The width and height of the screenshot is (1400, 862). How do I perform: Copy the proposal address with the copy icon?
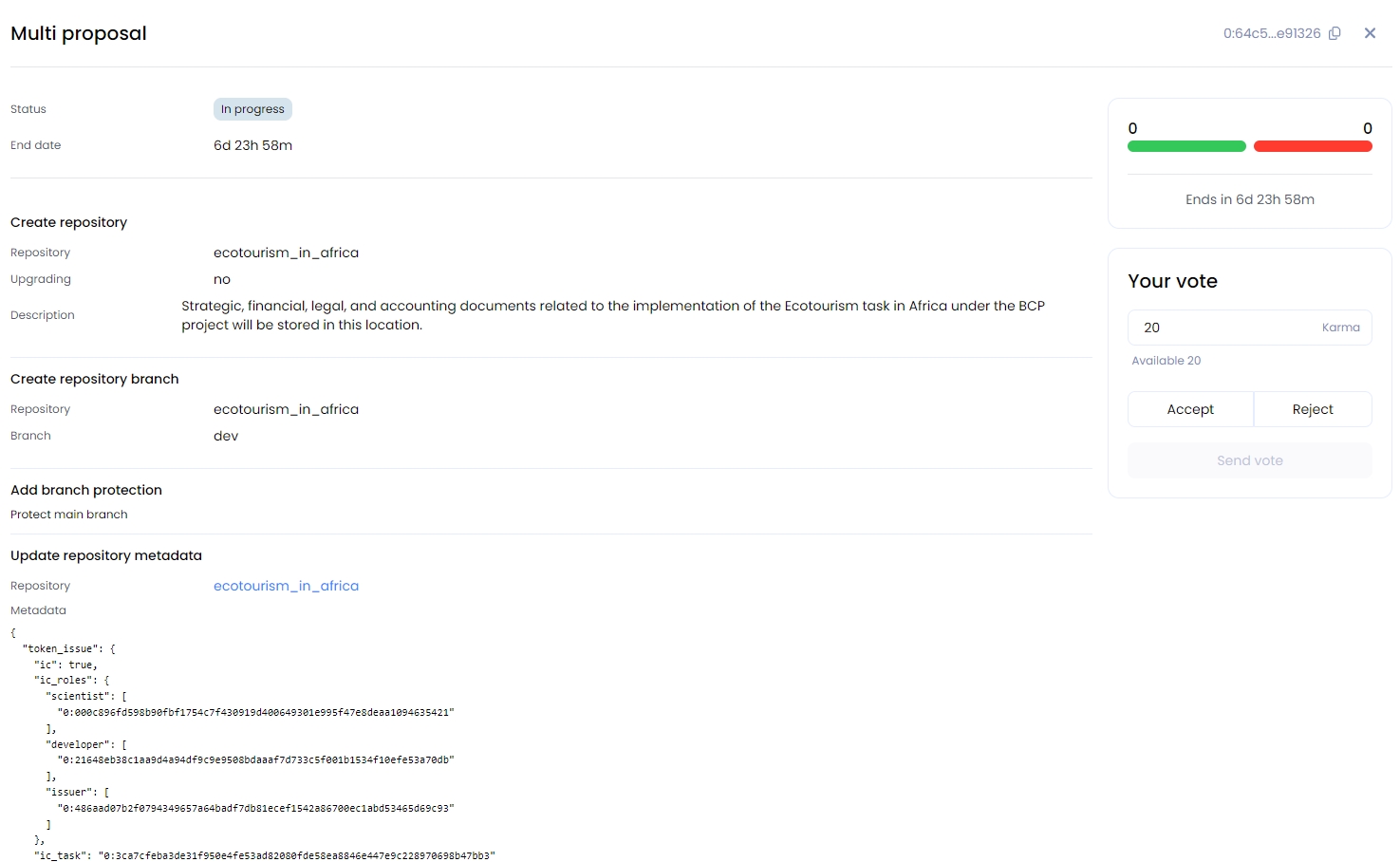(x=1335, y=33)
